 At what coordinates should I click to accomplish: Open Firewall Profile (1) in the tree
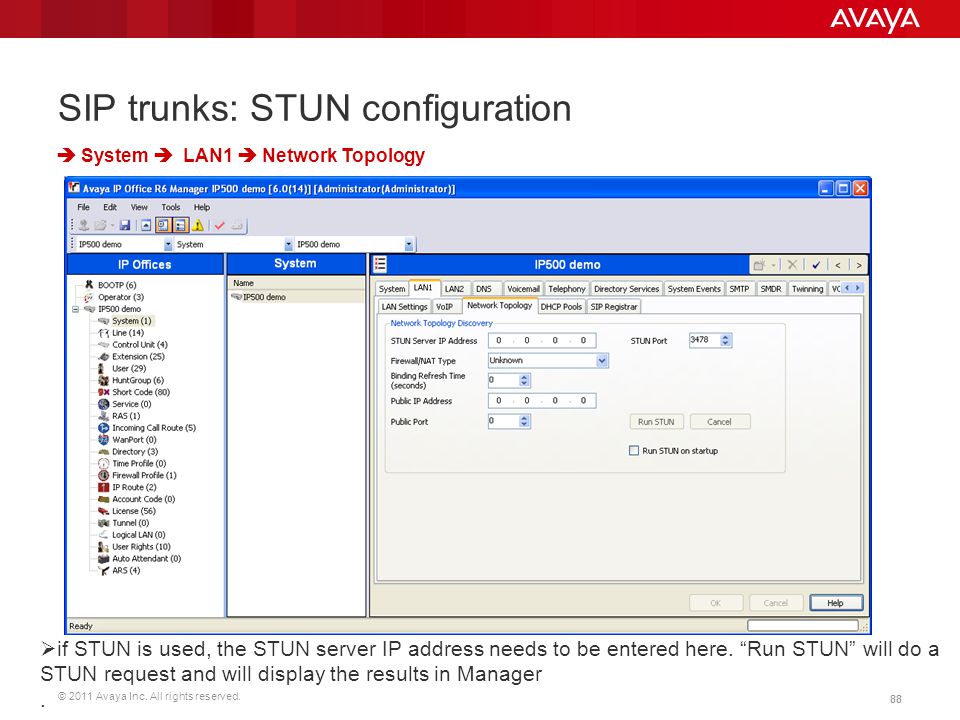[x=144, y=475]
